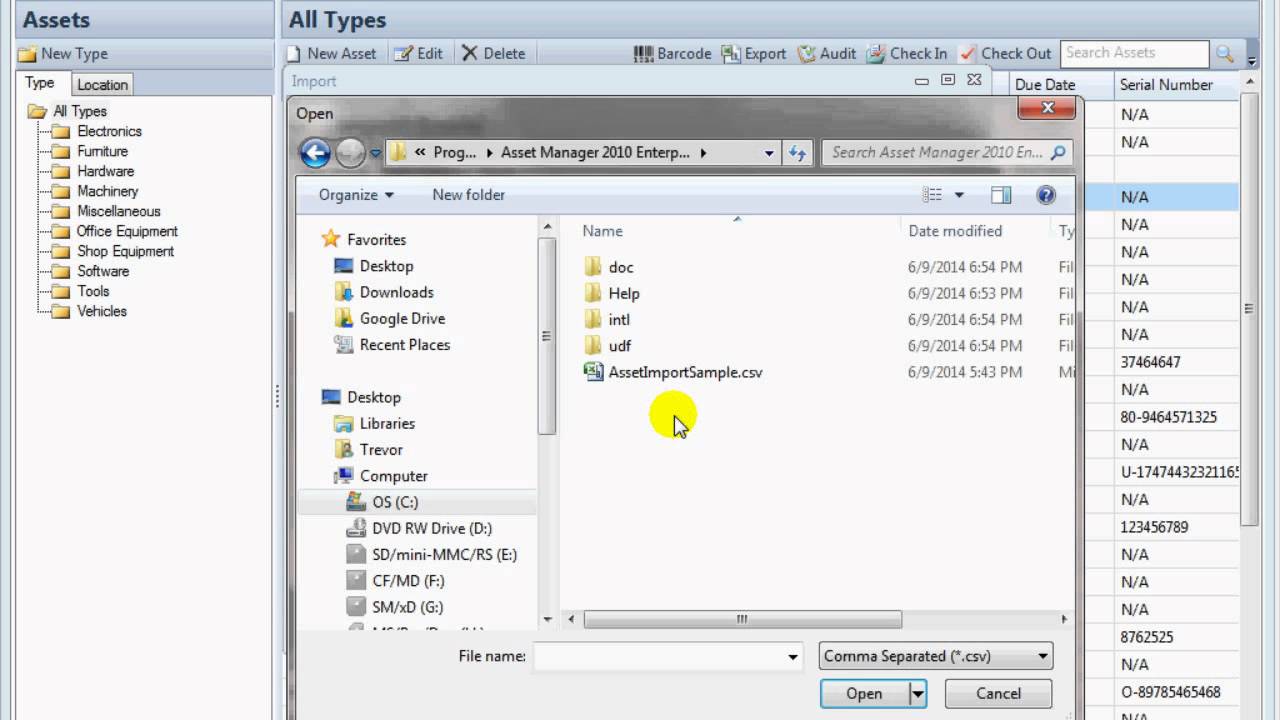This screenshot has width=1280, height=720.
Task: Click the Help question mark icon
Action: (1046, 195)
